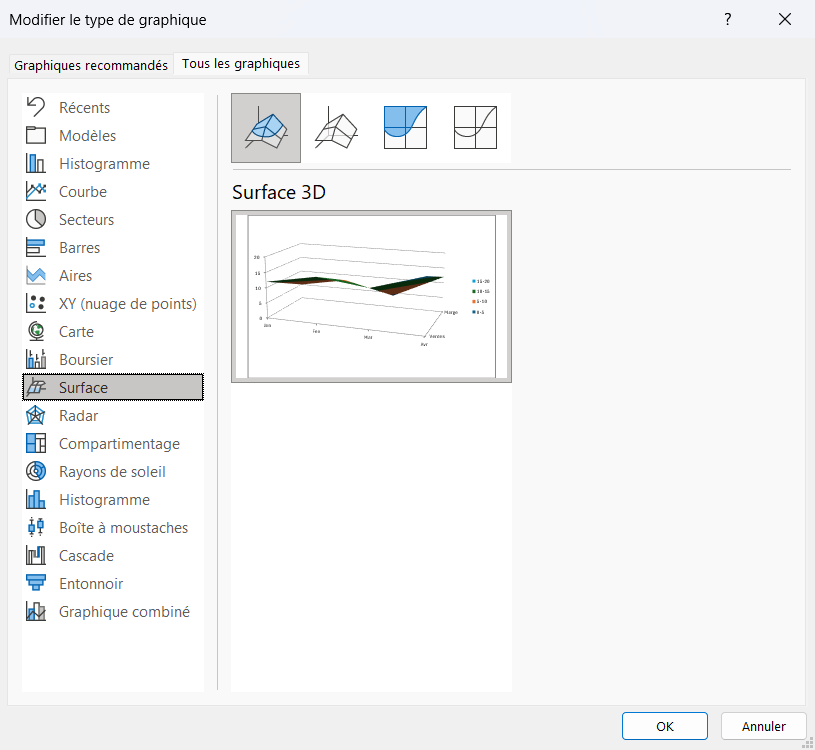The width and height of the screenshot is (815, 750).
Task: Select the wireframe contour chart subtype icon
Action: pyautogui.click(x=475, y=128)
